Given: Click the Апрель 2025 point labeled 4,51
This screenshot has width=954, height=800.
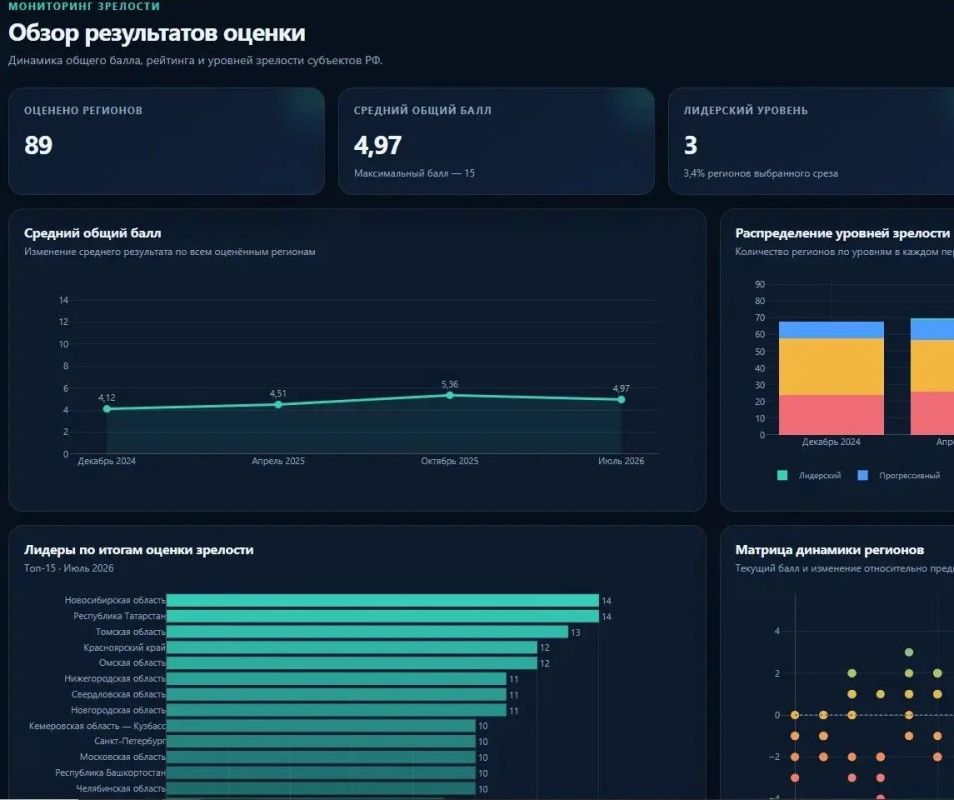Looking at the screenshot, I should pos(278,405).
